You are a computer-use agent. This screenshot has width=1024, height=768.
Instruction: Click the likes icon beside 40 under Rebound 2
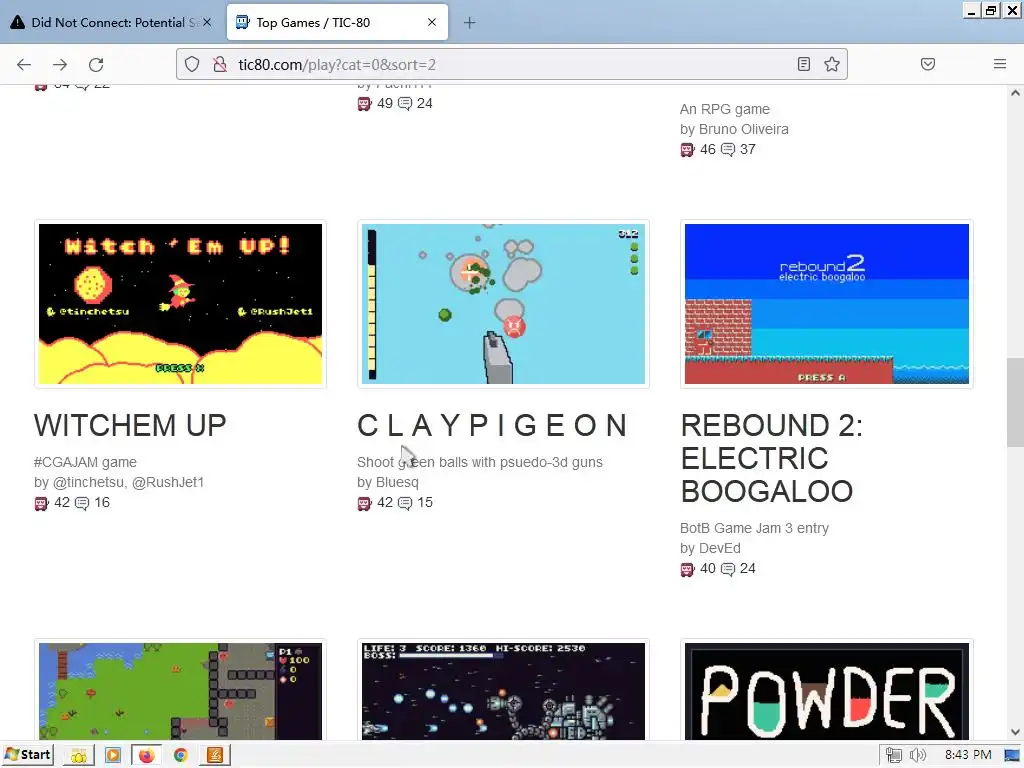click(x=687, y=569)
